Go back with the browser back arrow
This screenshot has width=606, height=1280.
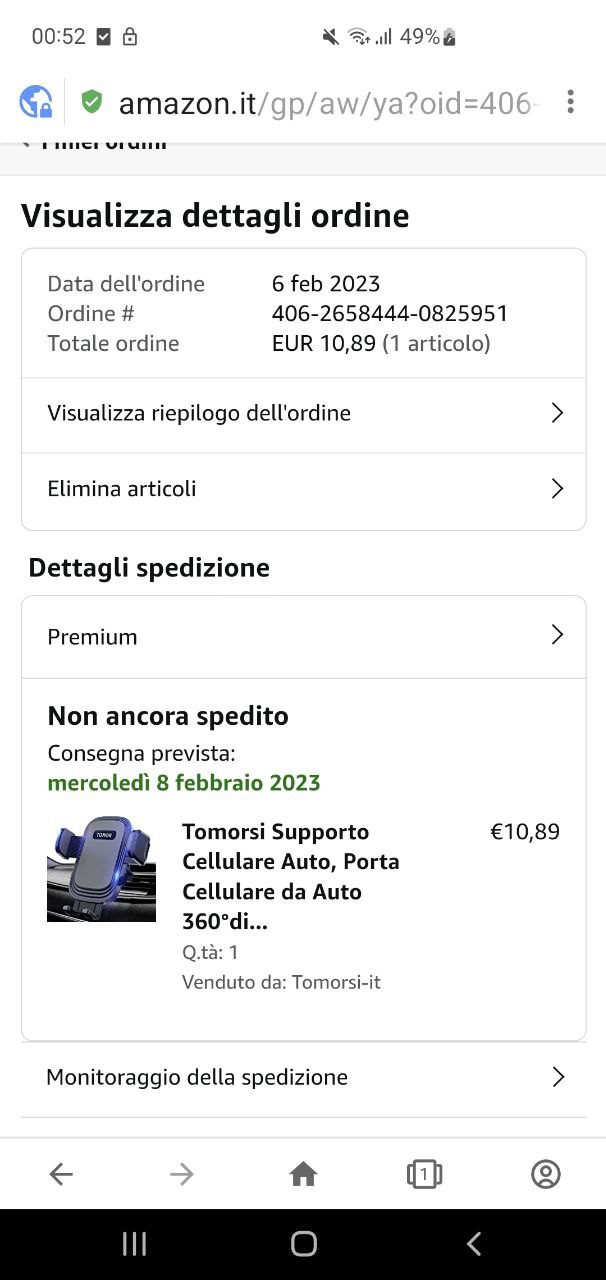coord(61,1174)
